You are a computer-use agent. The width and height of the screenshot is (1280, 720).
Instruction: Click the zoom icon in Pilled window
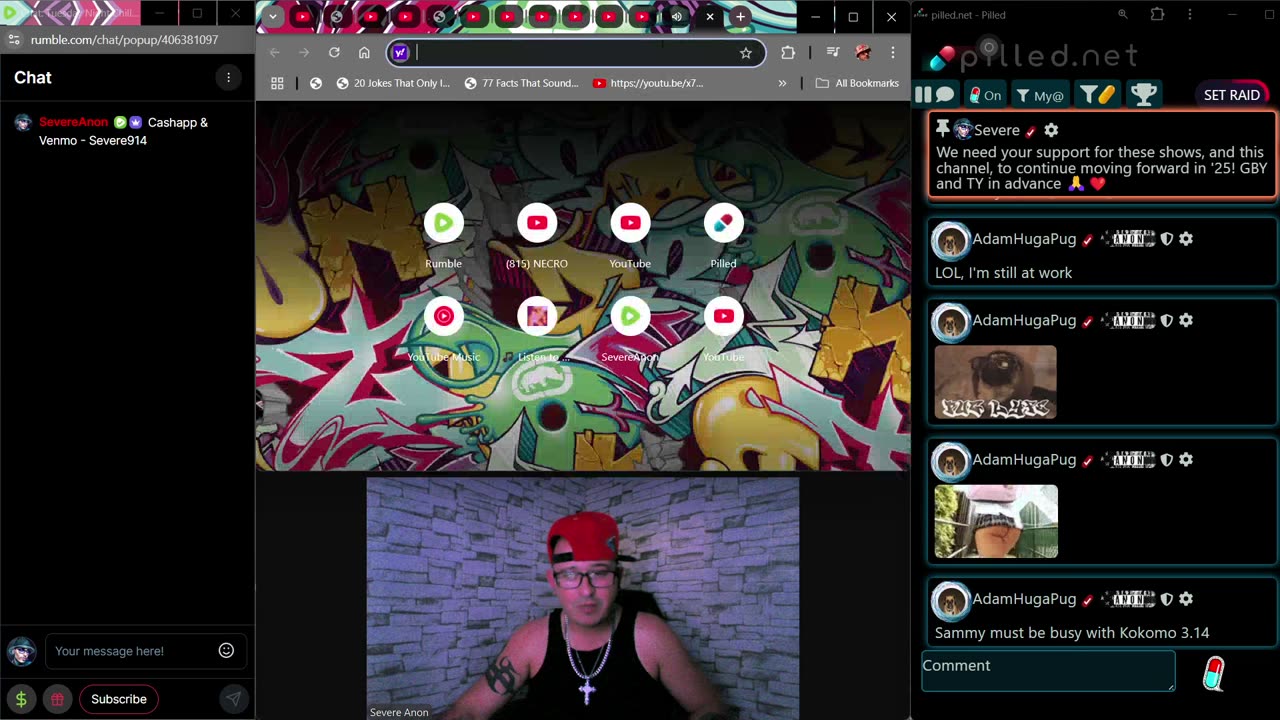[1123, 15]
